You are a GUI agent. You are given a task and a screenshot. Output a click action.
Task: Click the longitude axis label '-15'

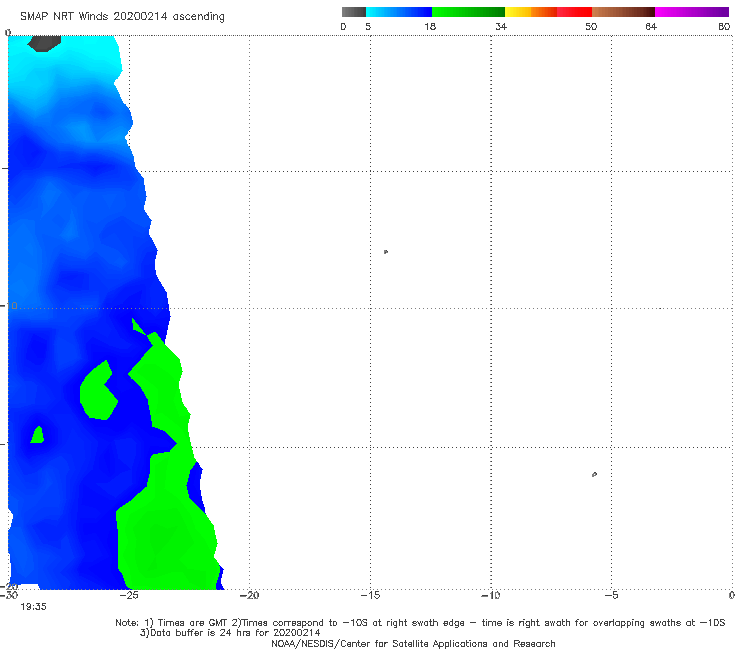pyautogui.click(x=370, y=595)
